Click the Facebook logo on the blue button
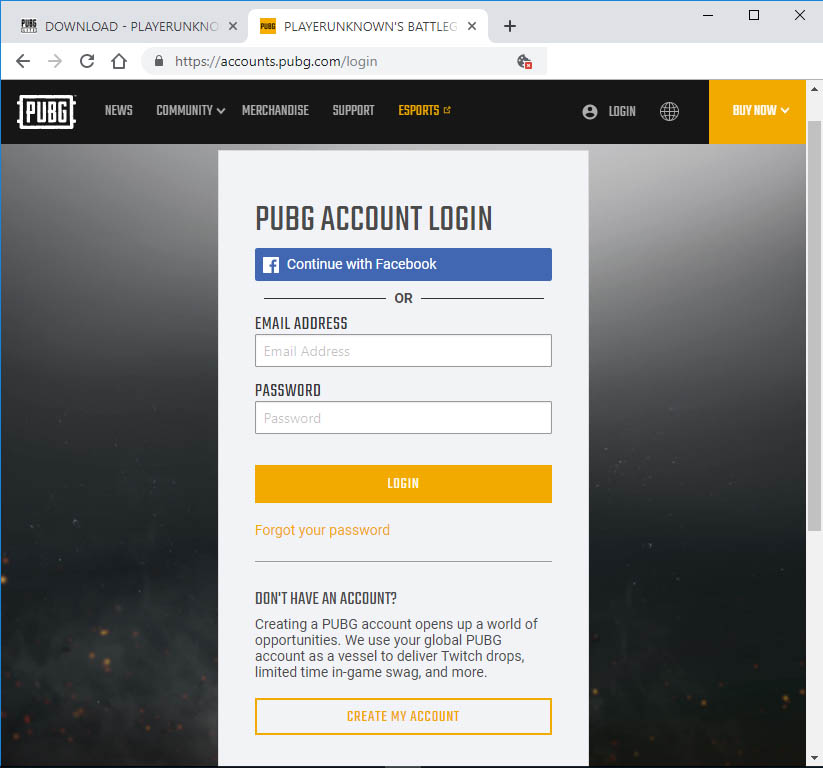823x768 pixels. pos(271,265)
